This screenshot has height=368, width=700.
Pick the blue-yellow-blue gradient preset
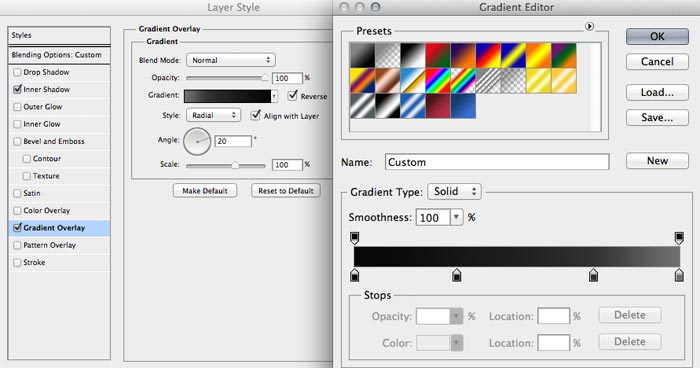513,55
